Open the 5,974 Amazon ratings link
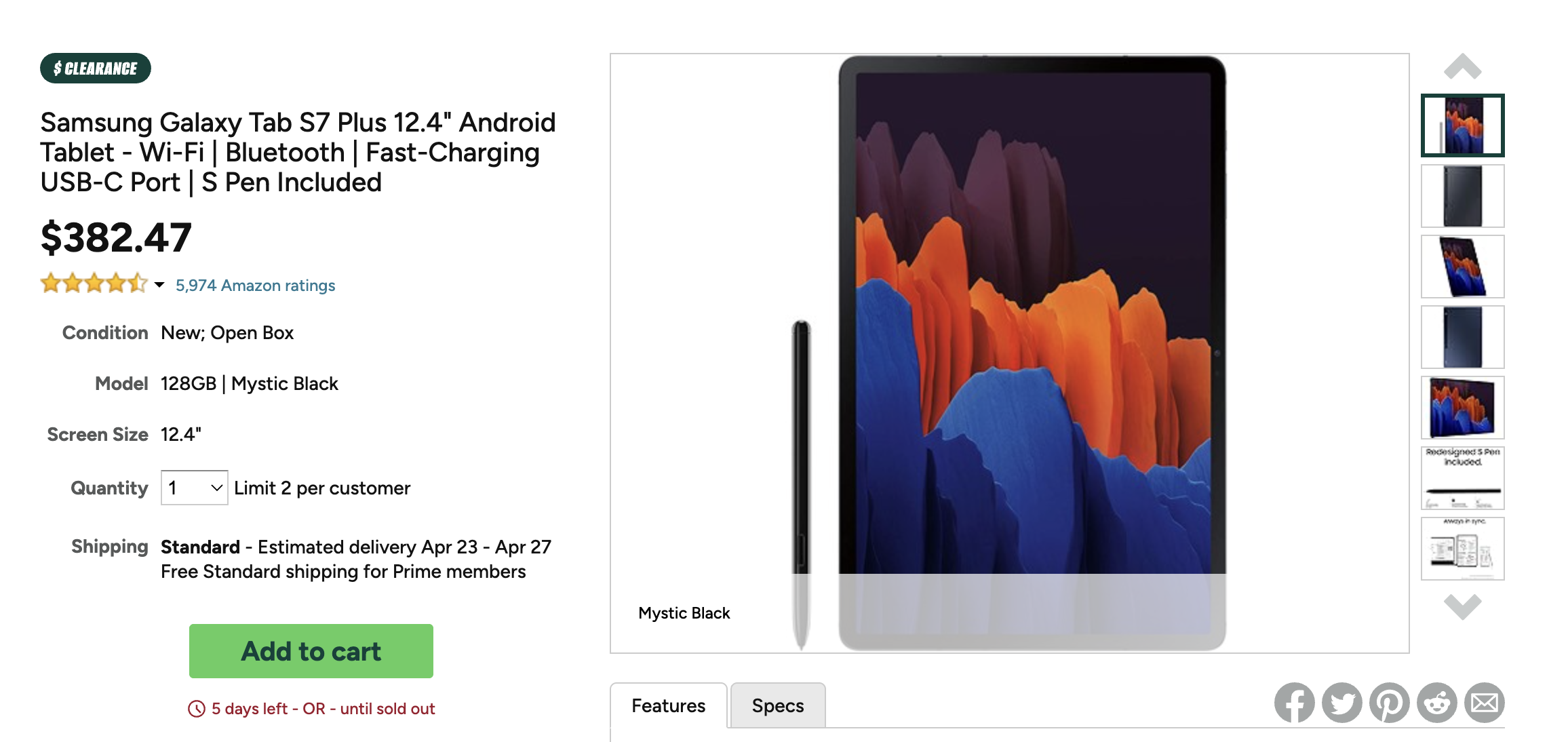Screen dimensions: 1568x742 (x=255, y=286)
